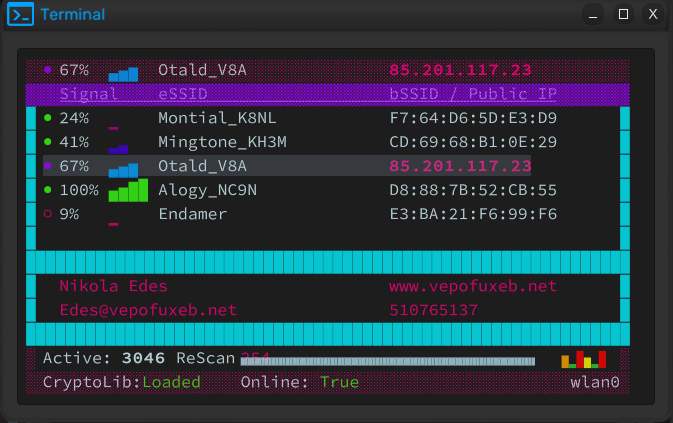Select the hollow status dot next to 9%
Image resolution: width=673 pixels, height=423 pixels.
click(48, 214)
